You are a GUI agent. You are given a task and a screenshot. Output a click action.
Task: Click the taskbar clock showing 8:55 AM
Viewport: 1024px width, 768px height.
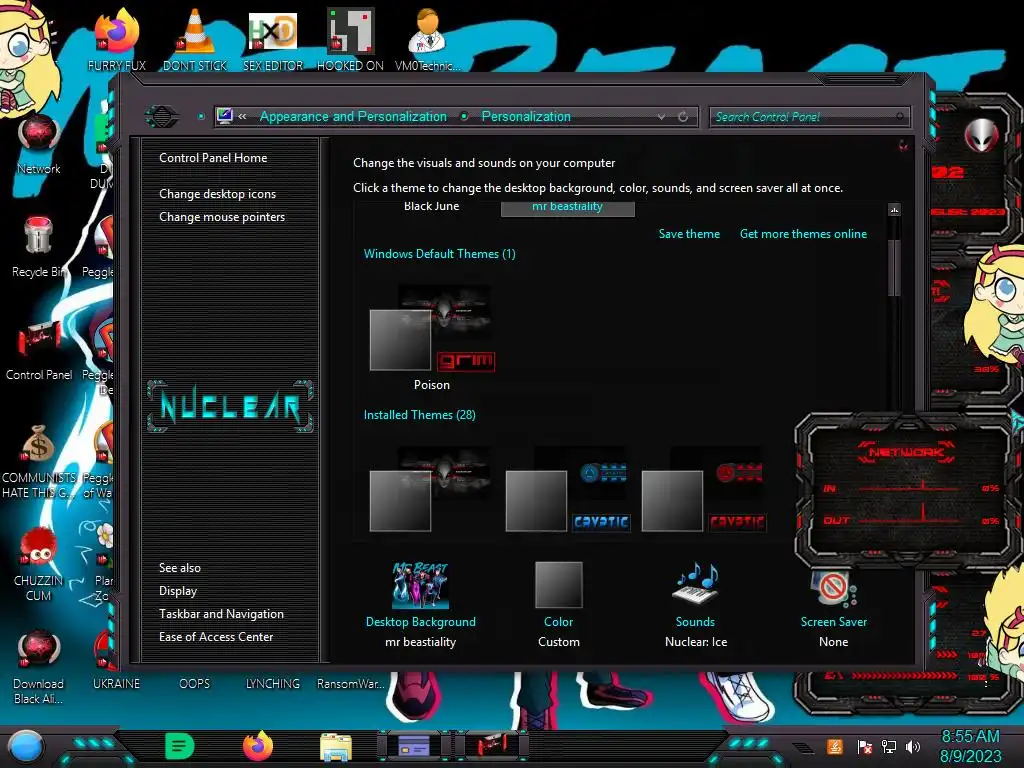tap(970, 746)
